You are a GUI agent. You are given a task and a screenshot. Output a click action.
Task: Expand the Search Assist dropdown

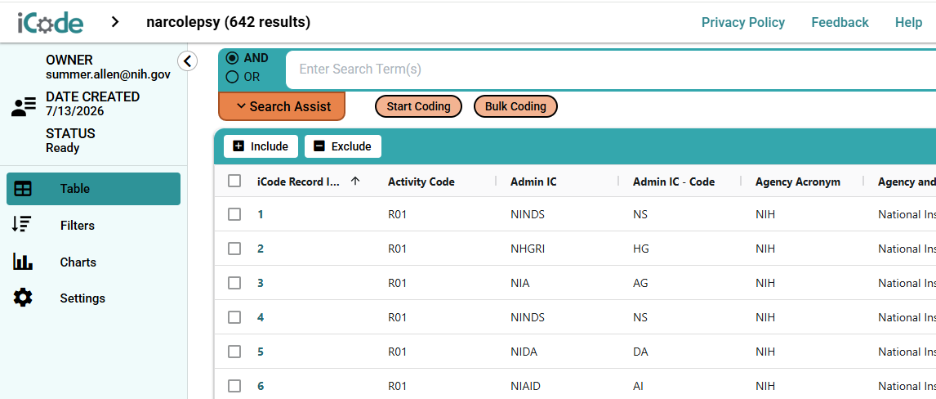coord(282,106)
